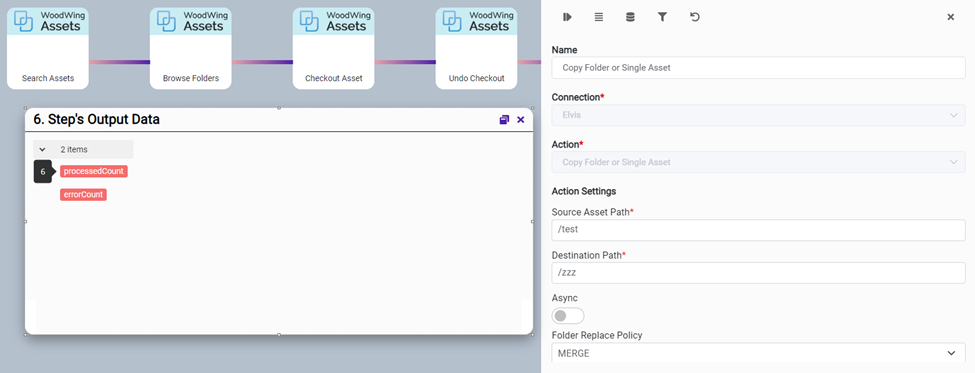The image size is (975, 373).
Task: Open the Folder Replace Policy dropdown
Action: coord(759,352)
